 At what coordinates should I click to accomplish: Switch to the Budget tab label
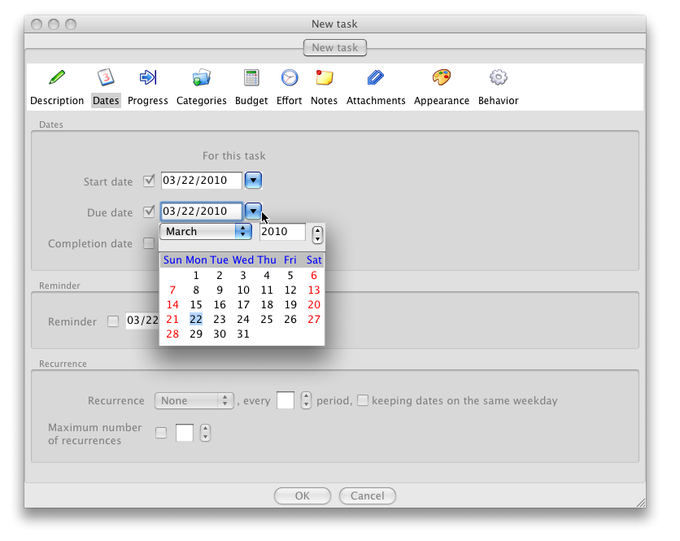252,101
